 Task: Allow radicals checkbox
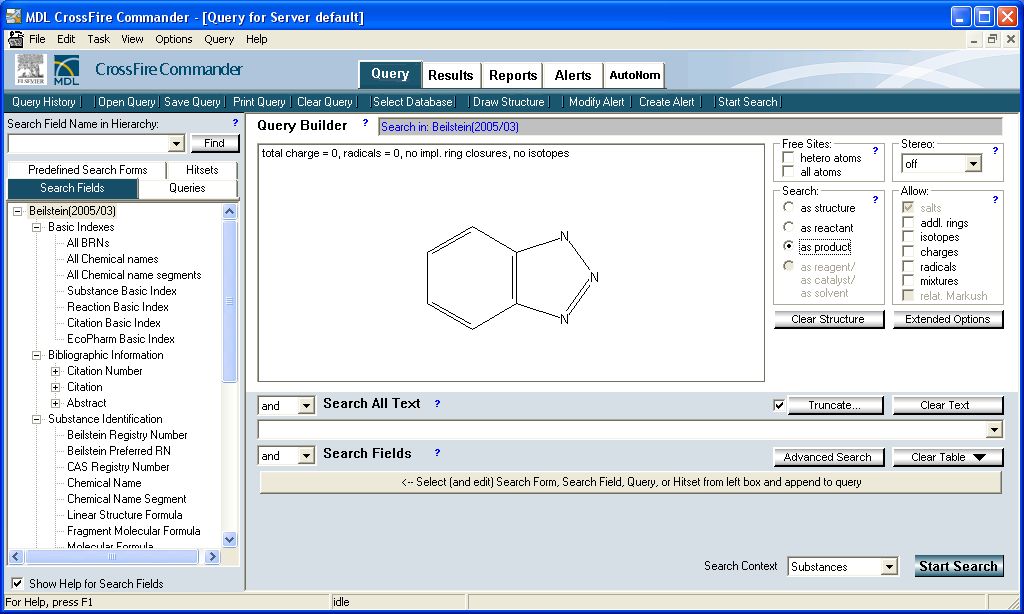pyautogui.click(x=908, y=267)
